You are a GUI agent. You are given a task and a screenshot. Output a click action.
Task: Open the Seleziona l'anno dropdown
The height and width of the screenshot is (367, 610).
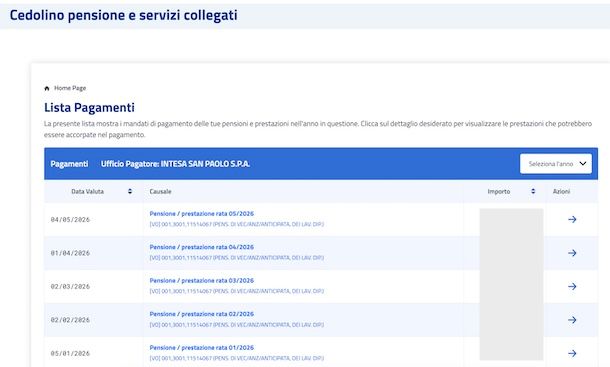click(x=556, y=164)
